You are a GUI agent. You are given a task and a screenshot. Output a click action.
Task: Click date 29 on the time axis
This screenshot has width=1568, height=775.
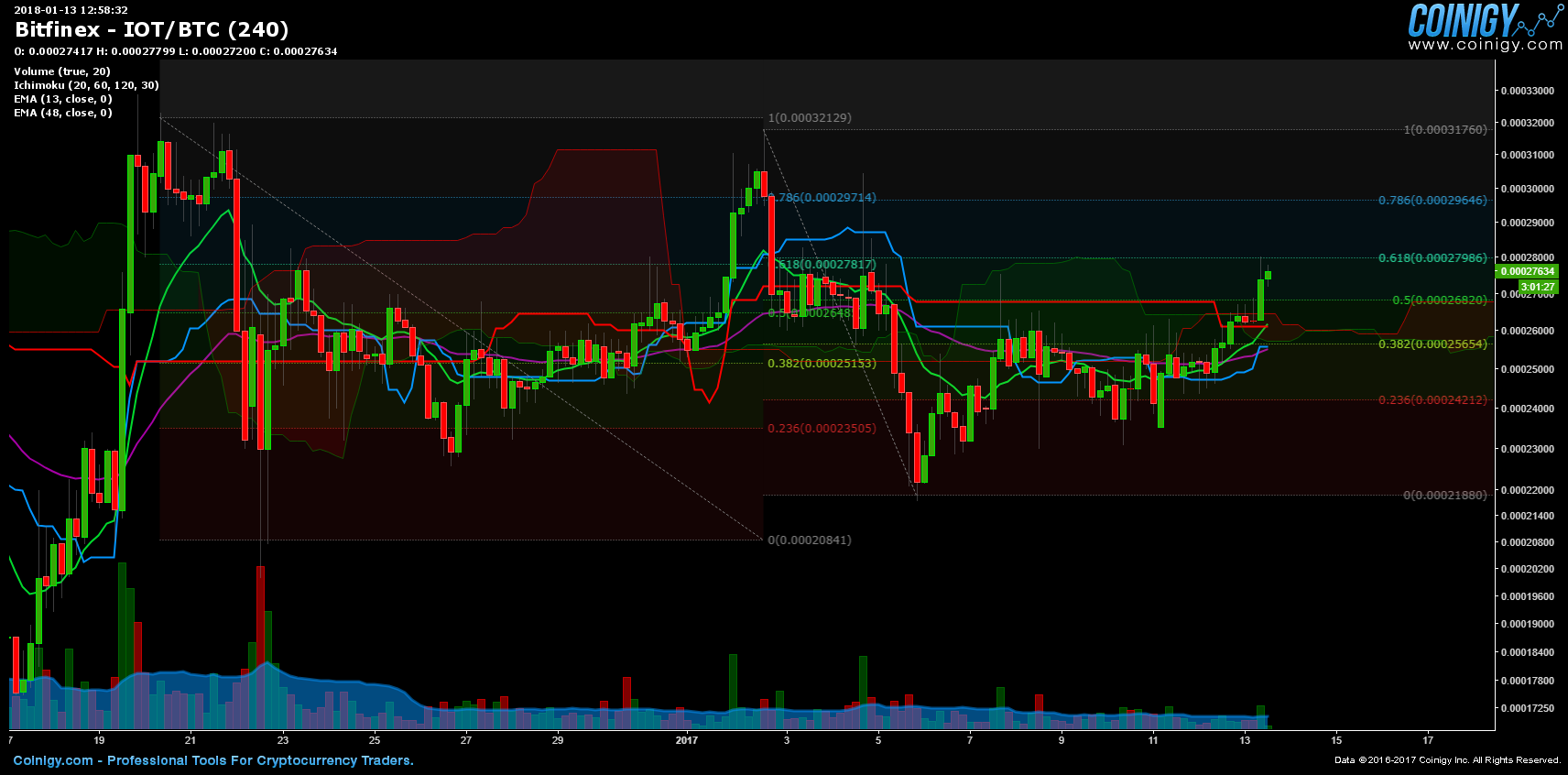(558, 740)
